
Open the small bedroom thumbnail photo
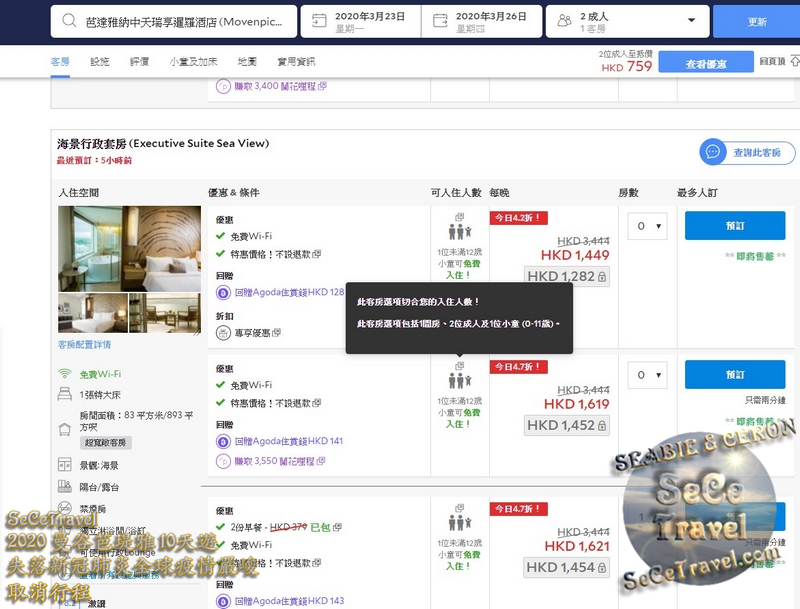[93, 313]
